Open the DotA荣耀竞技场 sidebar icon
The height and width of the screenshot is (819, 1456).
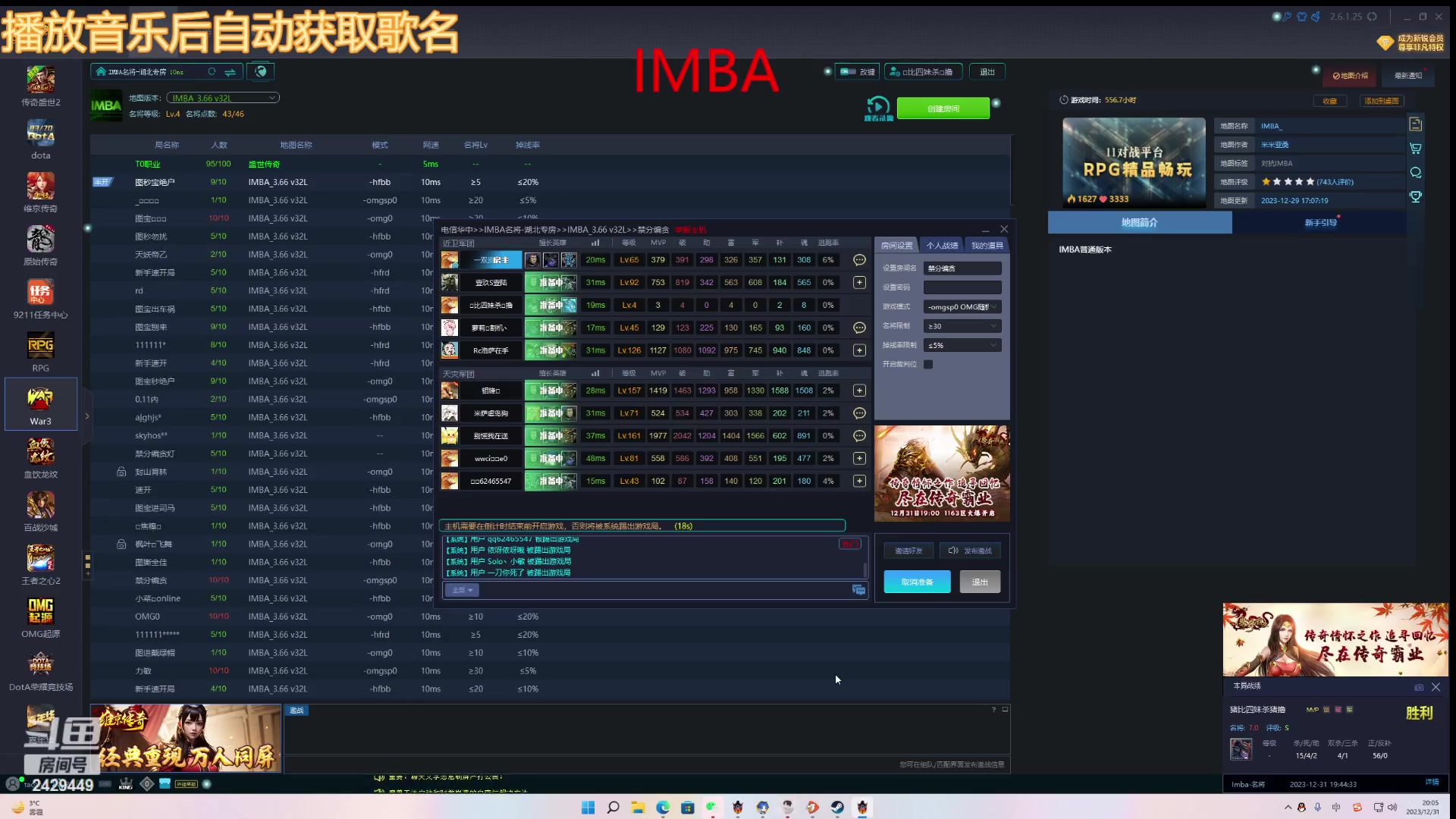click(41, 671)
